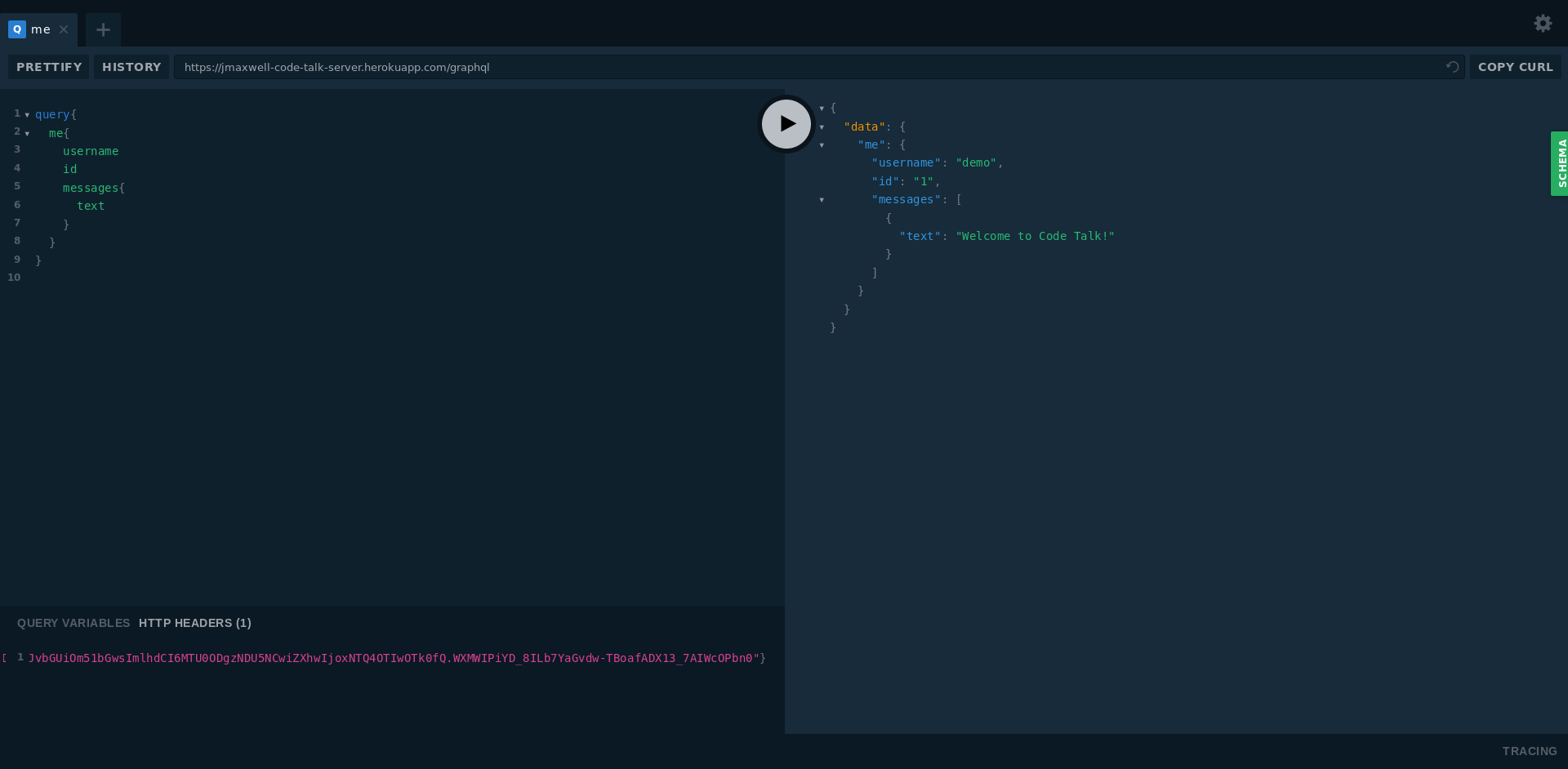Click 'username' field in the query editor
This screenshot has height=769, width=1568.
point(91,151)
